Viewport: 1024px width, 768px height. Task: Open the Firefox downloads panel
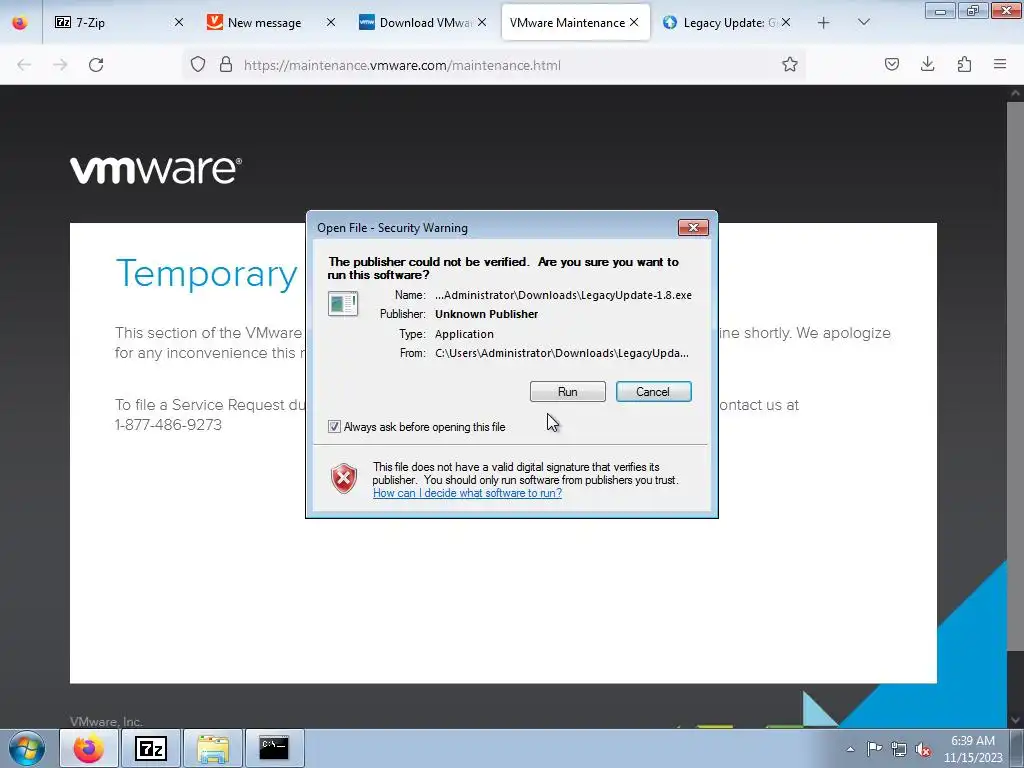click(927, 64)
